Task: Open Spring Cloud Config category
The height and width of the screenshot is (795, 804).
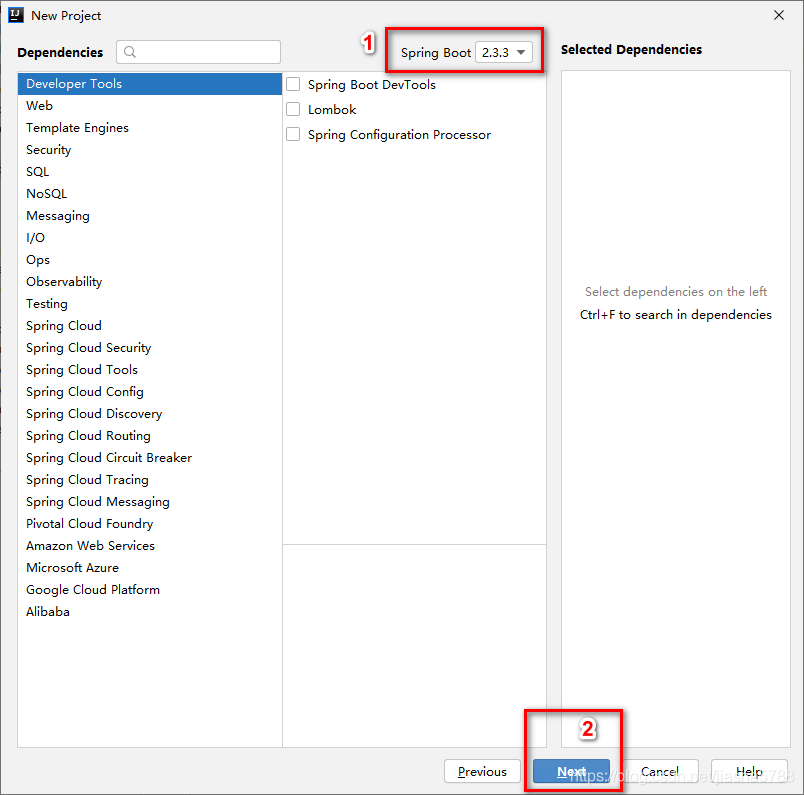Action: [150, 392]
